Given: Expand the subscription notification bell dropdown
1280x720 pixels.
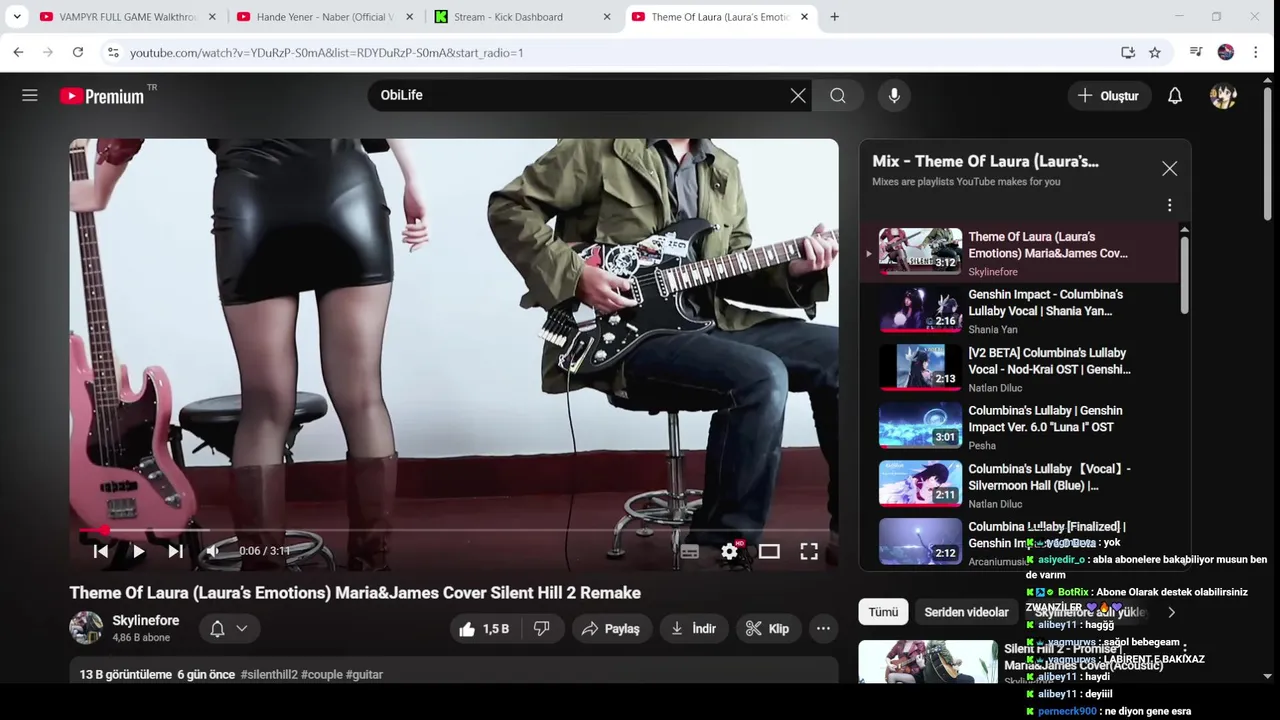Looking at the screenshot, I should tap(229, 629).
